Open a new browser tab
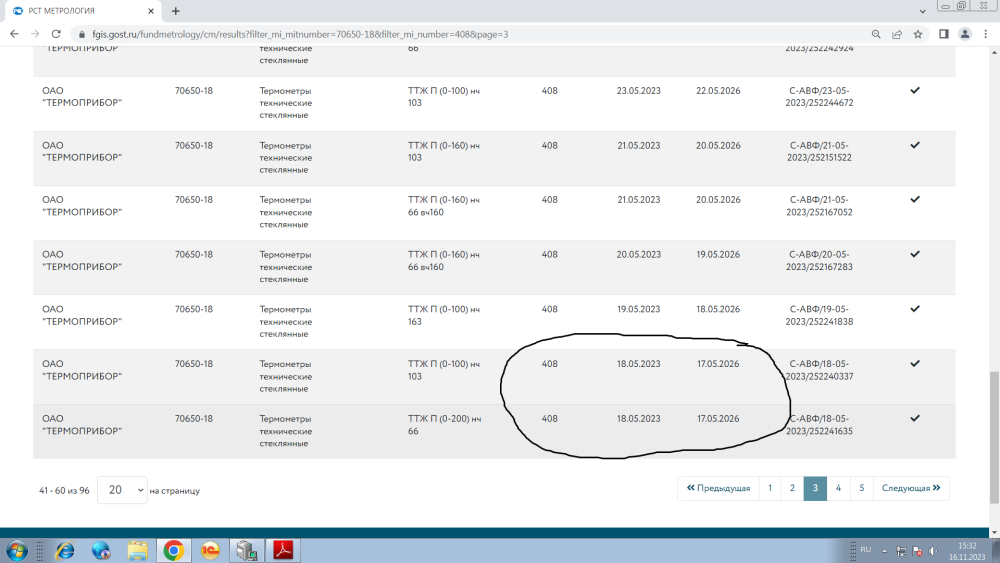The image size is (1000, 563). (x=176, y=11)
